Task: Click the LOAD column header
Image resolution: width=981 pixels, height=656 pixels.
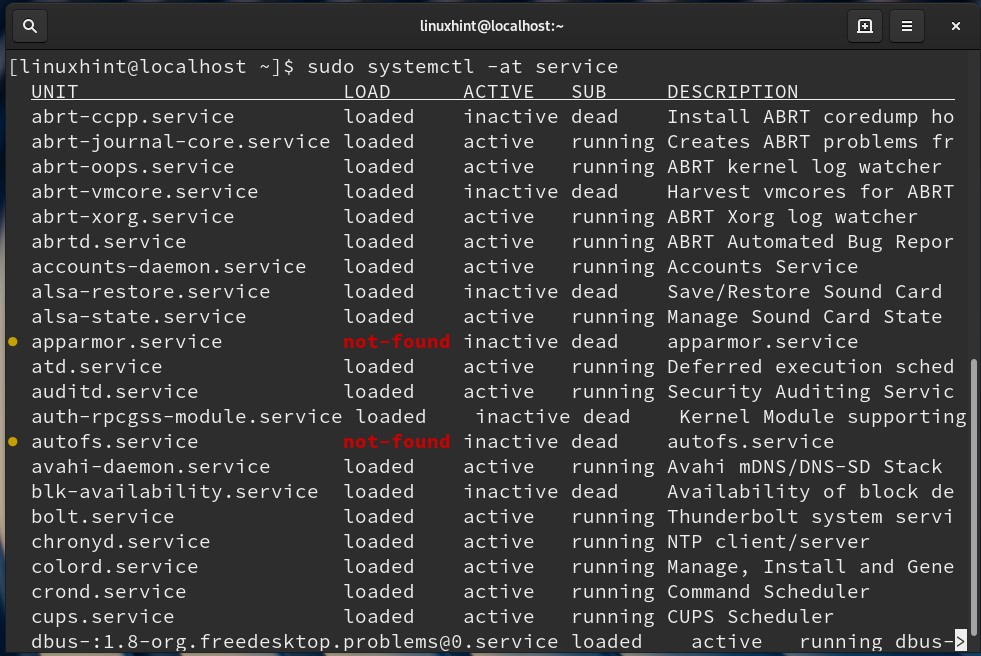Action: pyautogui.click(x=367, y=92)
